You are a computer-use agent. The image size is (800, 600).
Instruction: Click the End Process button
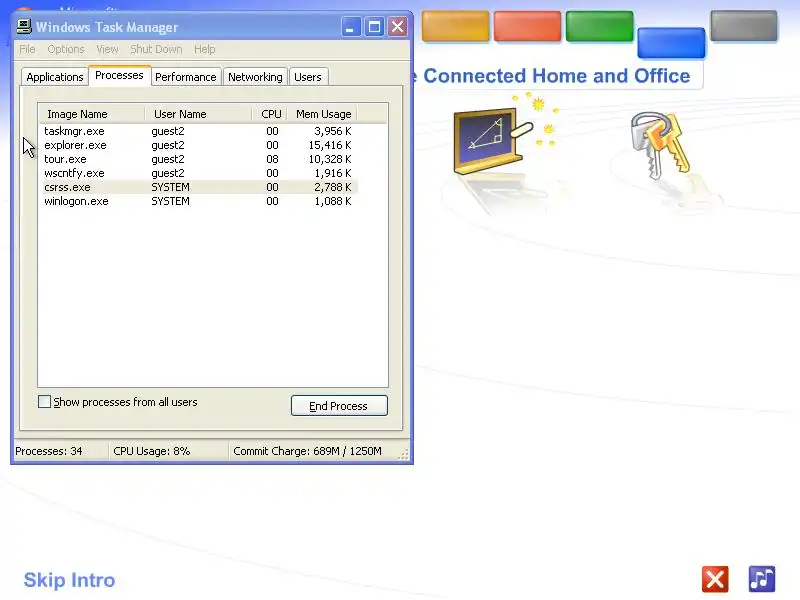(339, 406)
